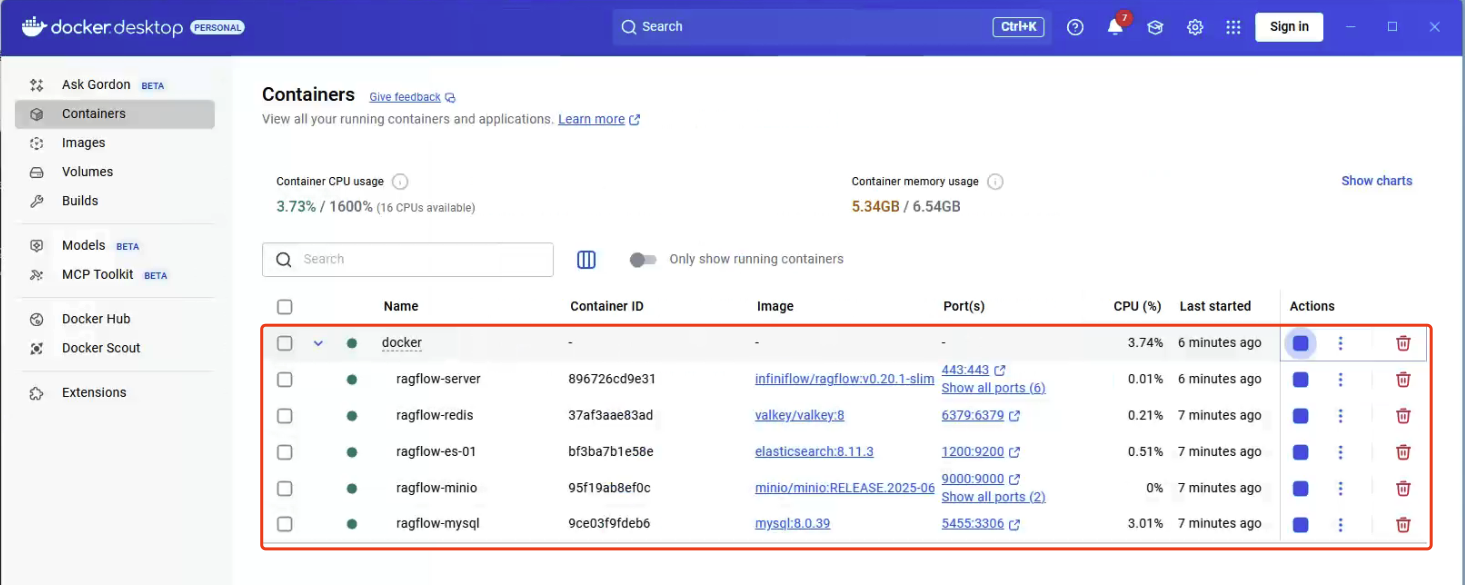Open more actions menu for ragflow-minio
Screen dimensions: 1465x585
coord(1340,489)
